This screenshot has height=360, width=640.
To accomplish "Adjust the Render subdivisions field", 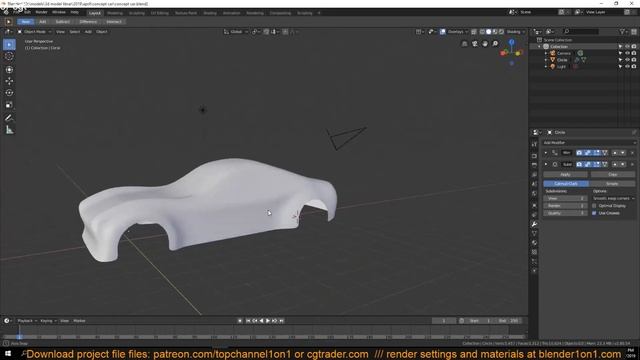I will point(565,206).
